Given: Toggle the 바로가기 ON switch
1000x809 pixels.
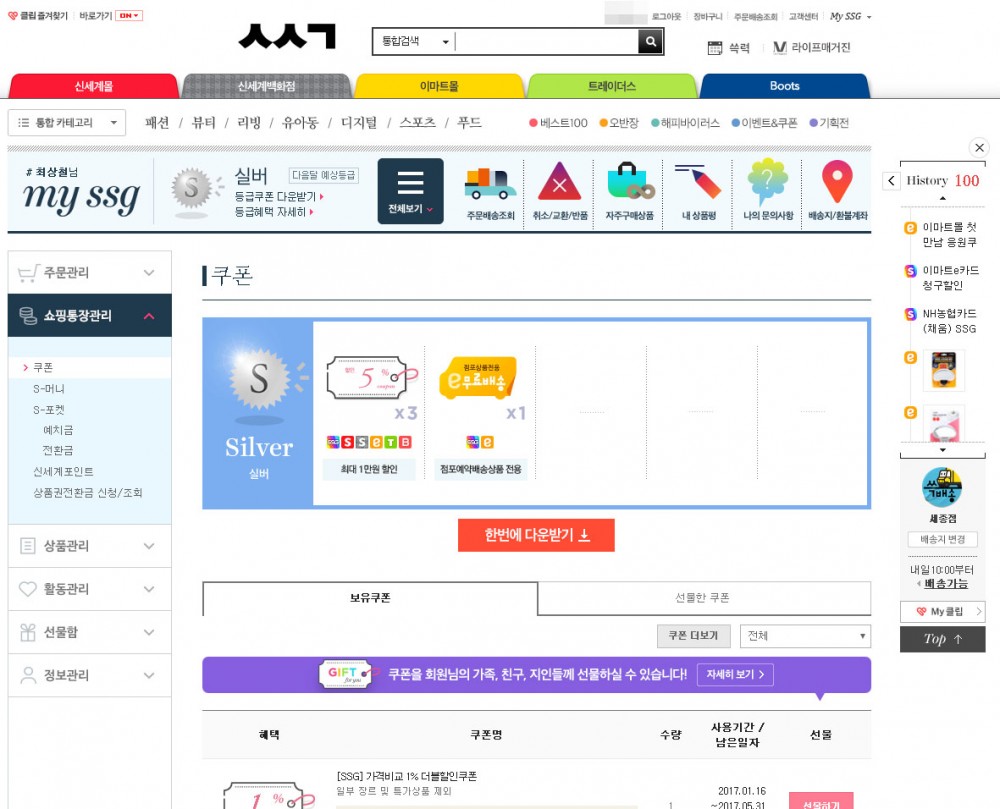Looking at the screenshot, I should 130,16.
